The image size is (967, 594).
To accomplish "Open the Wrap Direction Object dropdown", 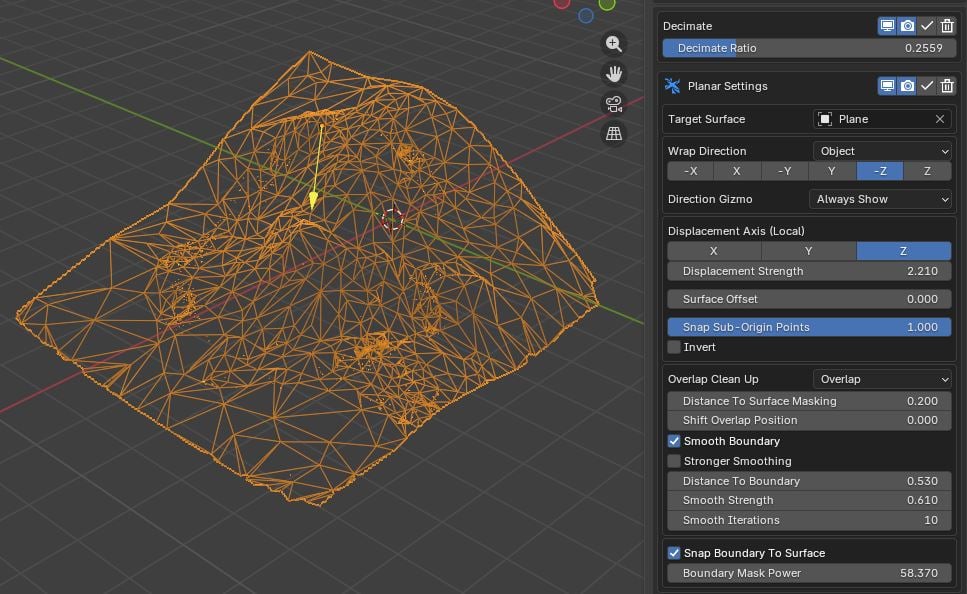I will pyautogui.click(x=880, y=151).
